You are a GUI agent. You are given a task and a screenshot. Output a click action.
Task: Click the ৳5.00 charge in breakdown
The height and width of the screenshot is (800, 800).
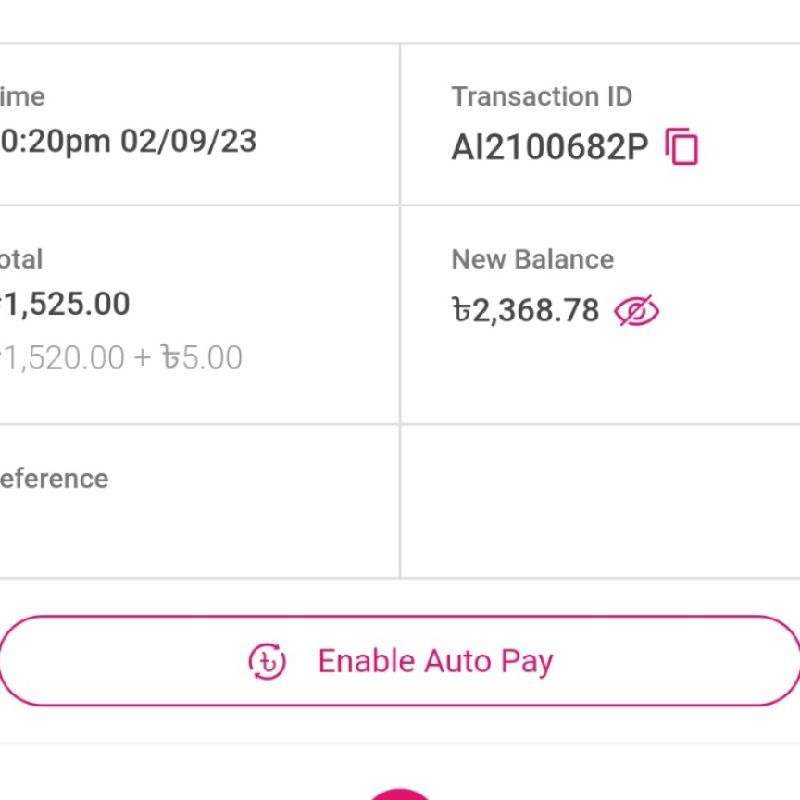pyautogui.click(x=203, y=358)
